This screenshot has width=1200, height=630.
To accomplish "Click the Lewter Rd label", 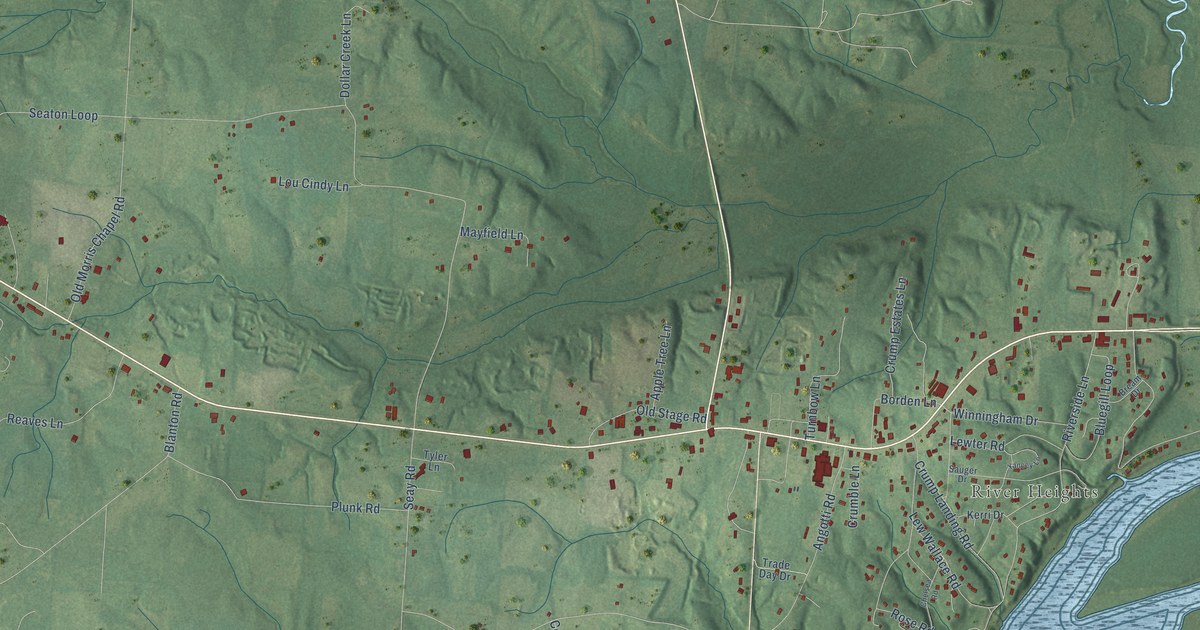I will (977, 443).
